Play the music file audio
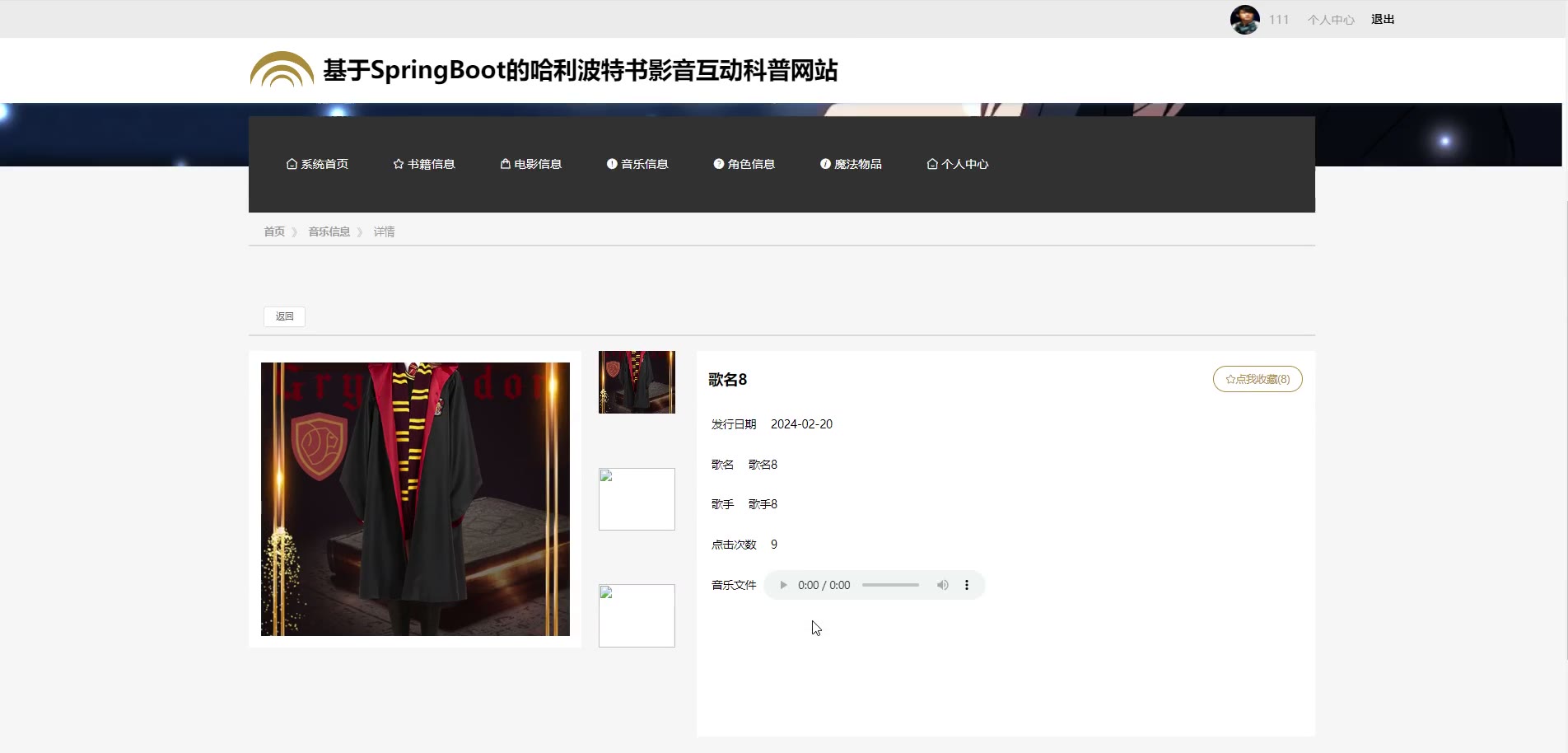This screenshot has width=1568, height=753. pos(783,585)
